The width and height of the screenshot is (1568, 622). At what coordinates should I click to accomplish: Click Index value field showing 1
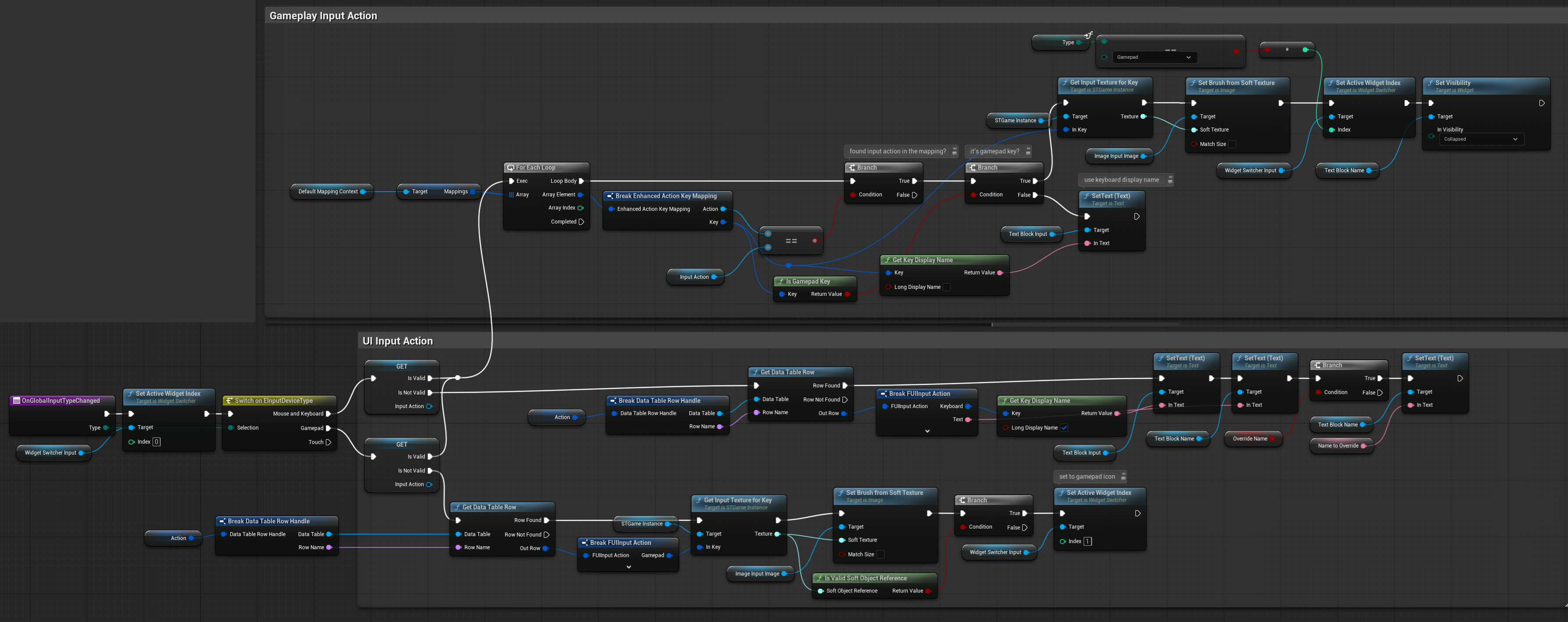click(x=1087, y=541)
